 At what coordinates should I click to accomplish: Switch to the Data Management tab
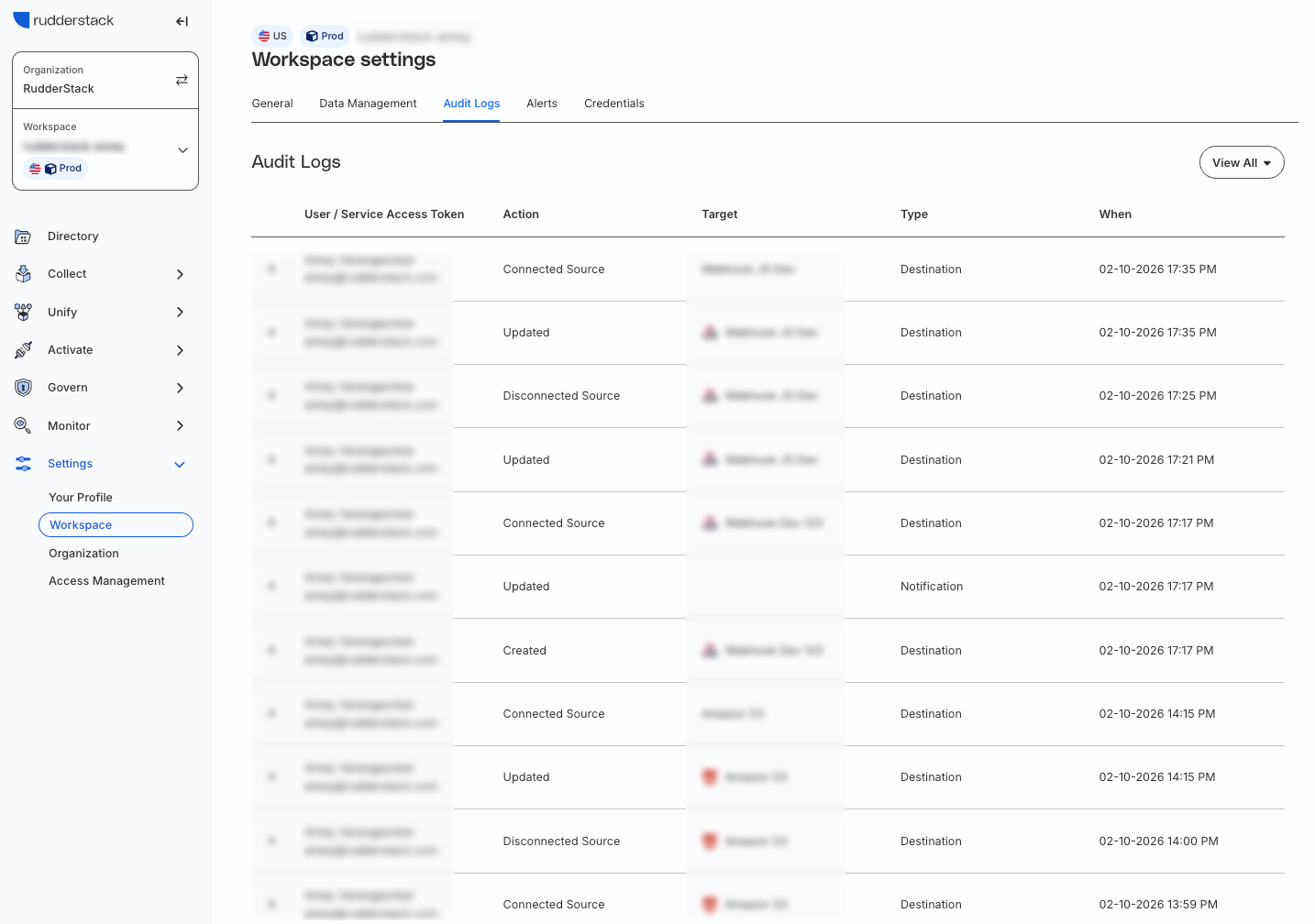pos(368,104)
